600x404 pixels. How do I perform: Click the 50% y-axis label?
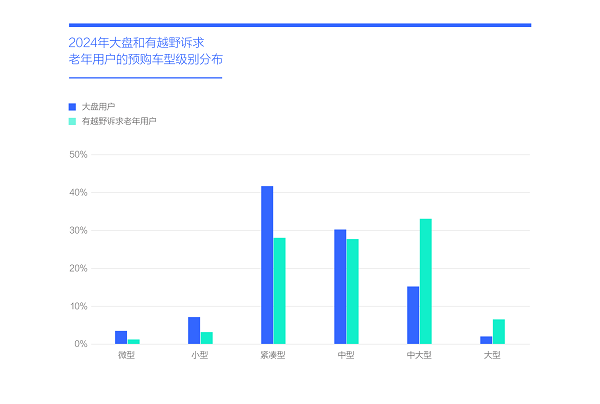click(x=78, y=155)
